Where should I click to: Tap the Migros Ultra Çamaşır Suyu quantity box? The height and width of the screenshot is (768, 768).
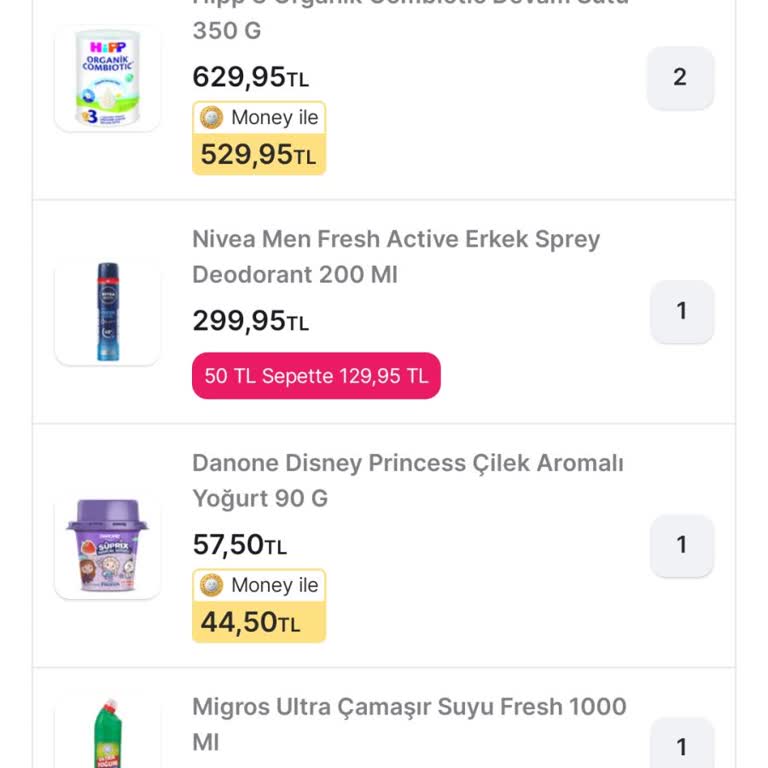click(x=682, y=744)
